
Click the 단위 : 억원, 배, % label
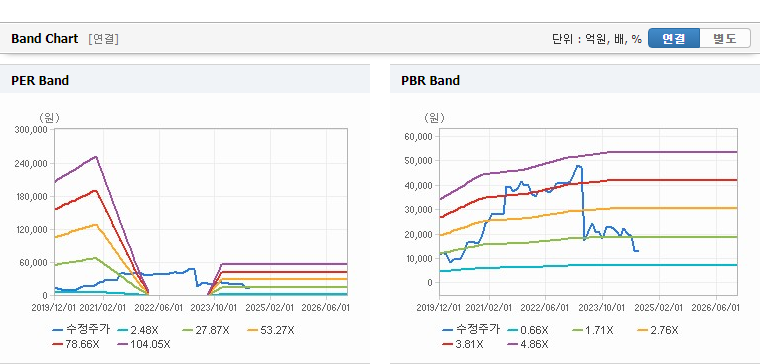coord(597,39)
